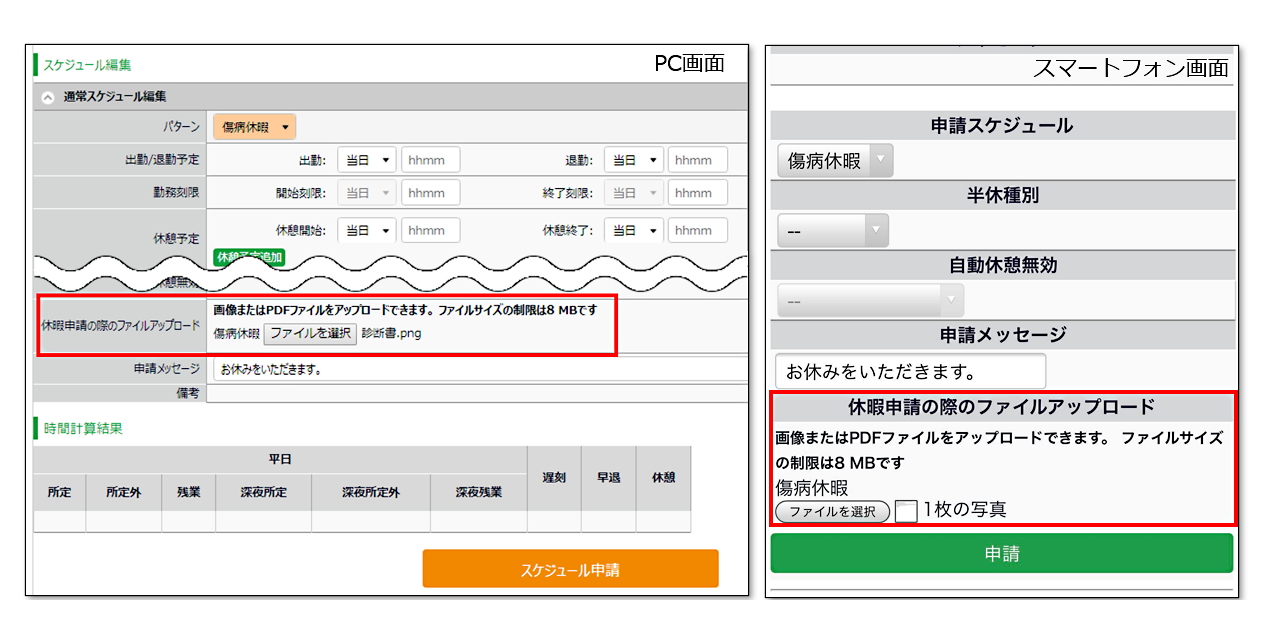This screenshot has width=1262, height=629.
Task: Open the パターン 傷病休暇 dropdown
Action: (254, 128)
